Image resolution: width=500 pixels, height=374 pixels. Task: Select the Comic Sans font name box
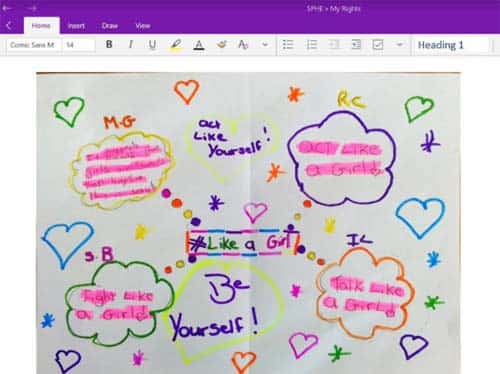(x=34, y=45)
